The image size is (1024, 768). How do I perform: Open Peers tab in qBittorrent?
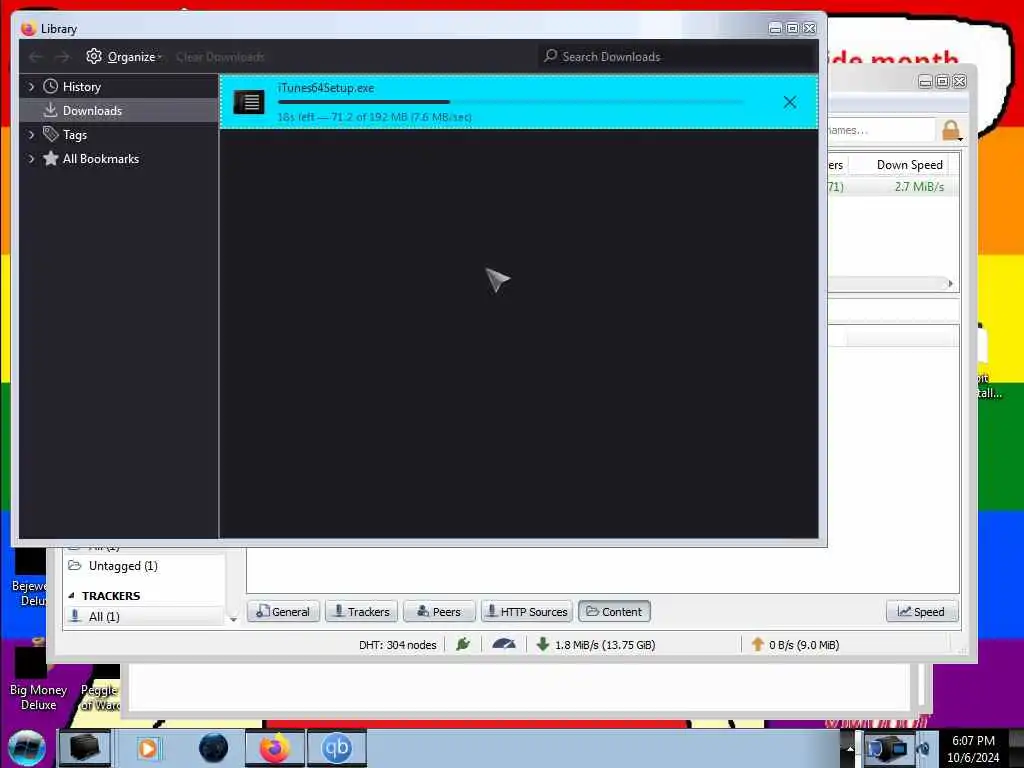[x=439, y=612]
